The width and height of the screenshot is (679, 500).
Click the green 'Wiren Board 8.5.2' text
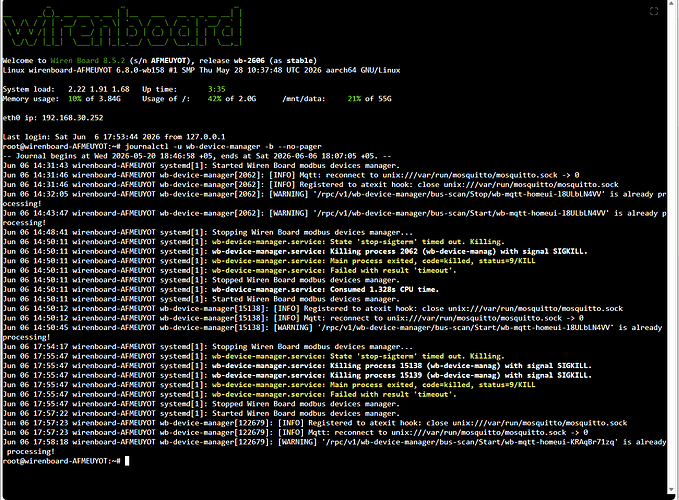coord(87,61)
